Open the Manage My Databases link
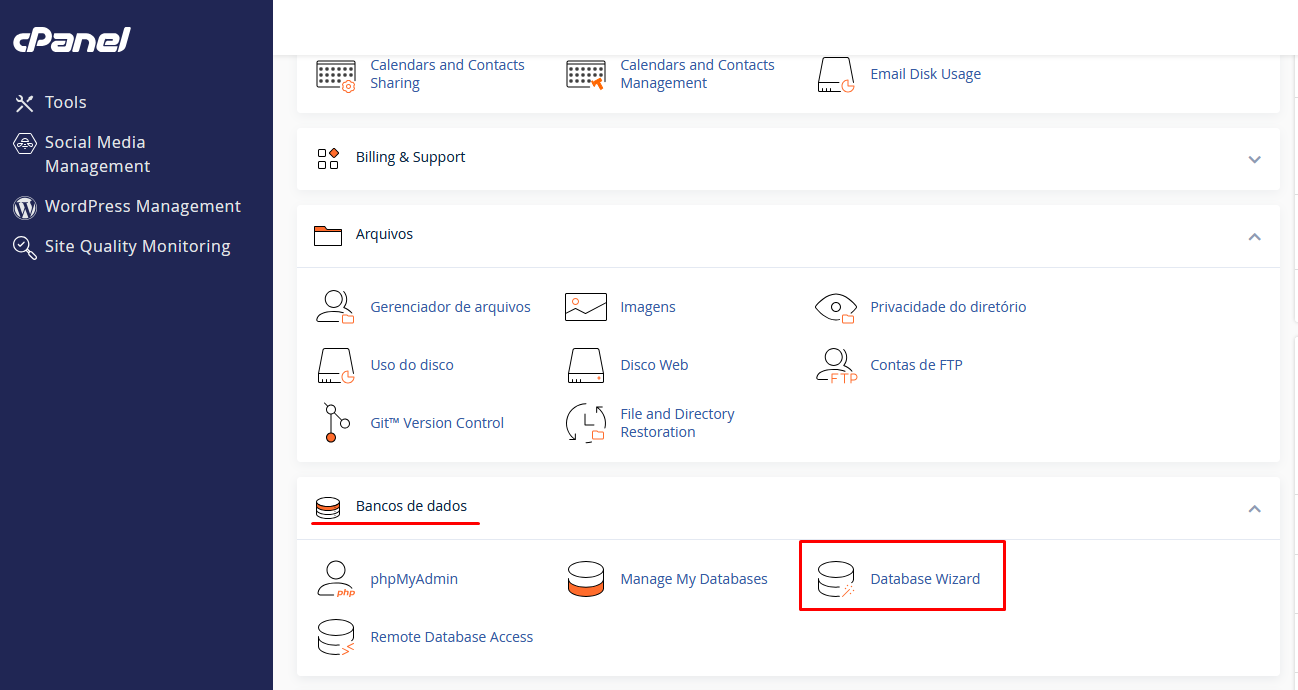The width and height of the screenshot is (1298, 690). [694, 579]
